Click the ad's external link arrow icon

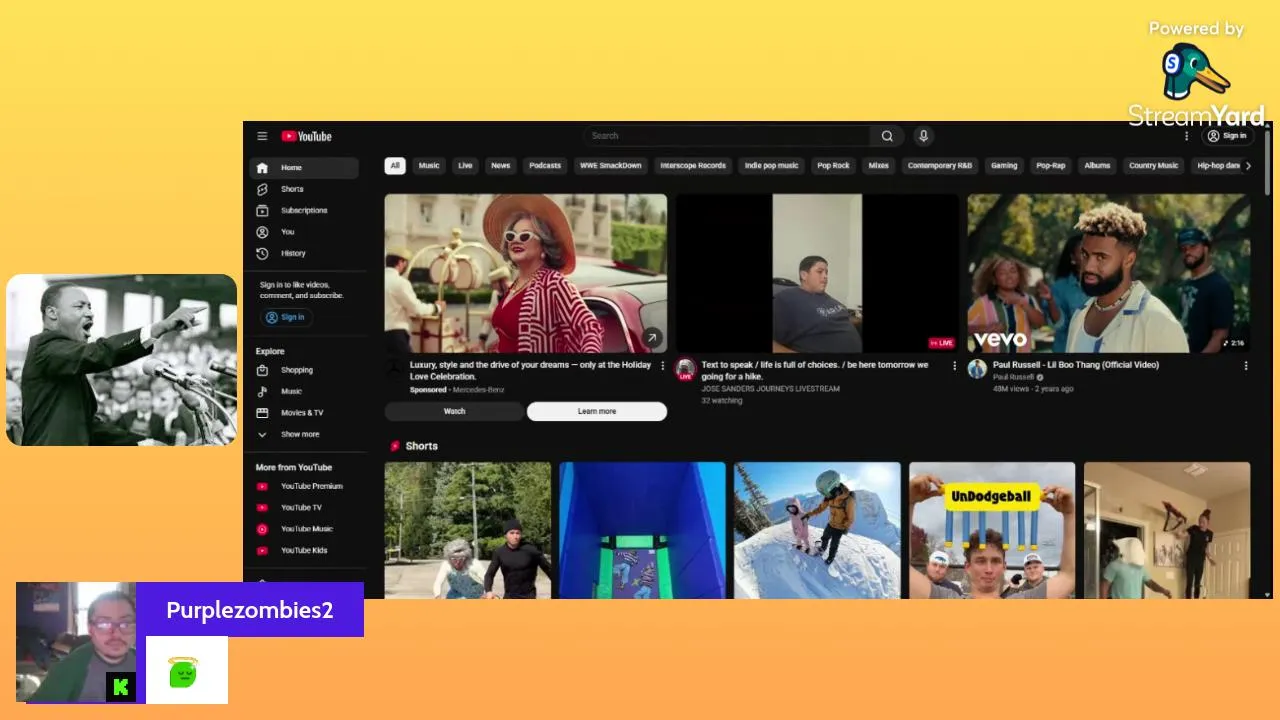tap(652, 338)
